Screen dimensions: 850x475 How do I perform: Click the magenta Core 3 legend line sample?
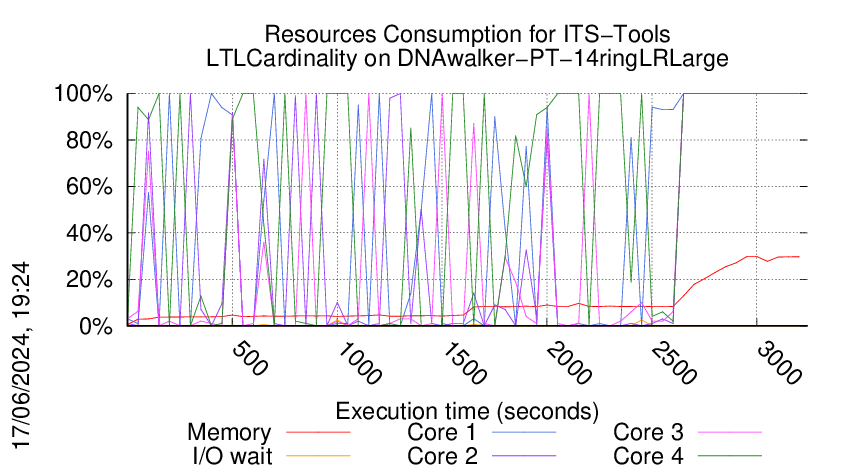(730, 432)
